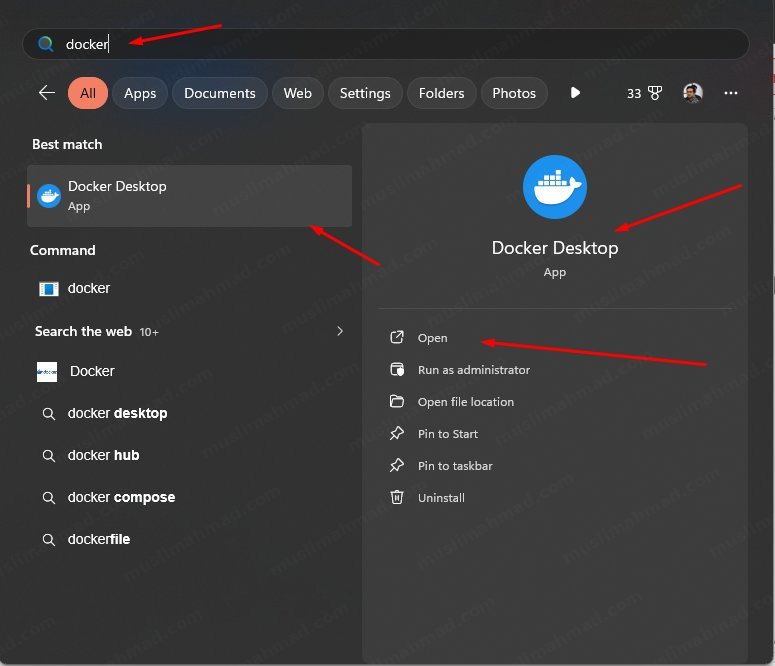Open the Docker web result
This screenshot has height=666, width=775.
pos(189,371)
